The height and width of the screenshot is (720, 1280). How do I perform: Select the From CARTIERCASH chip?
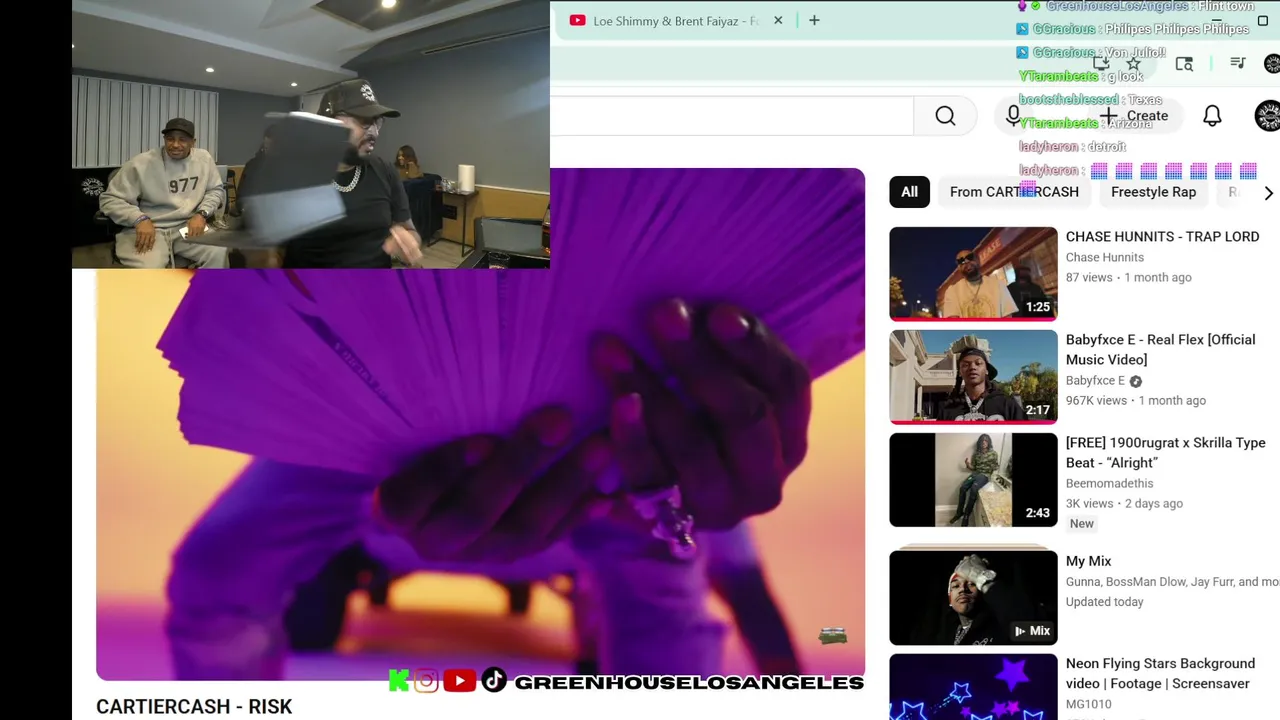(x=1014, y=192)
